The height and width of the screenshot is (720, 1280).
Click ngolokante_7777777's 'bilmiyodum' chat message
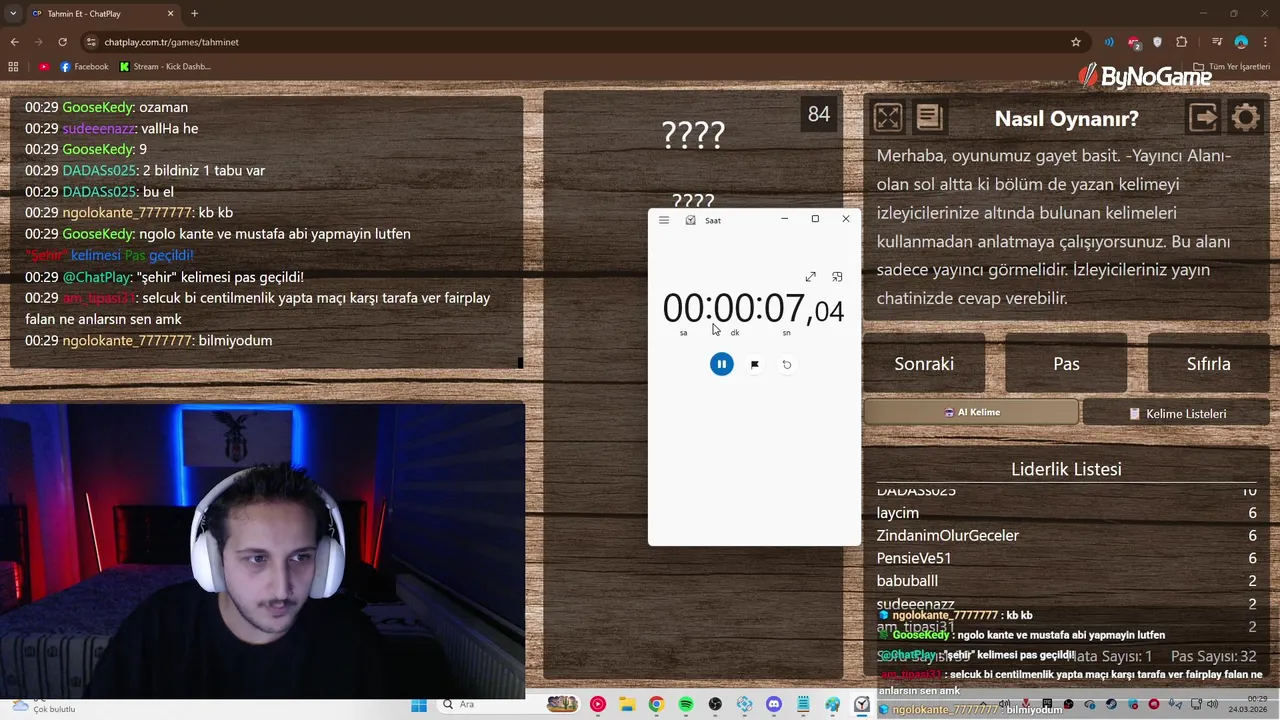[148, 341]
